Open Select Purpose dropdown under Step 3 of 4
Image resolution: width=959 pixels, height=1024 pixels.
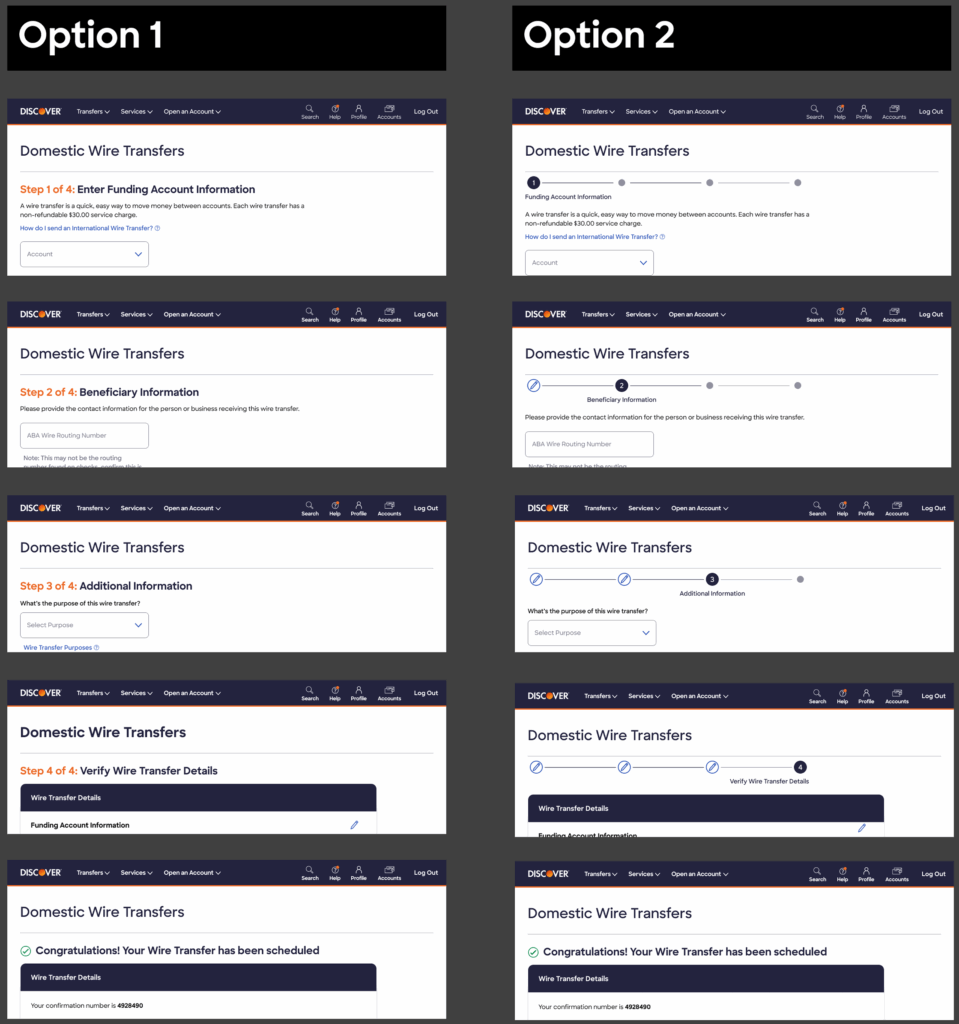(84, 625)
